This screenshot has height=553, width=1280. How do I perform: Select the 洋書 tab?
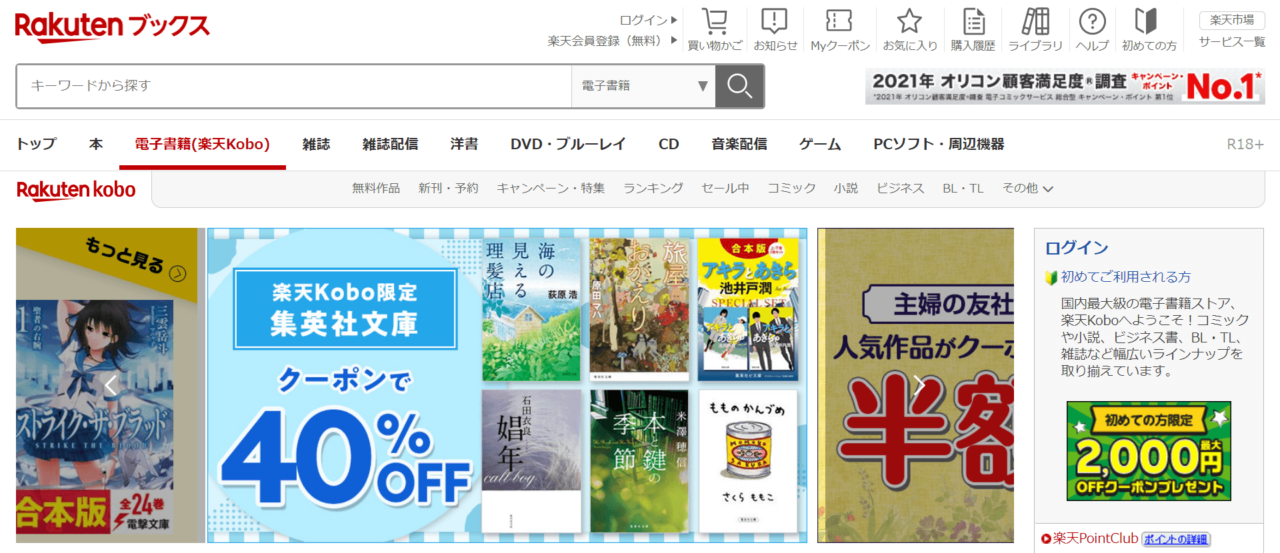click(464, 144)
